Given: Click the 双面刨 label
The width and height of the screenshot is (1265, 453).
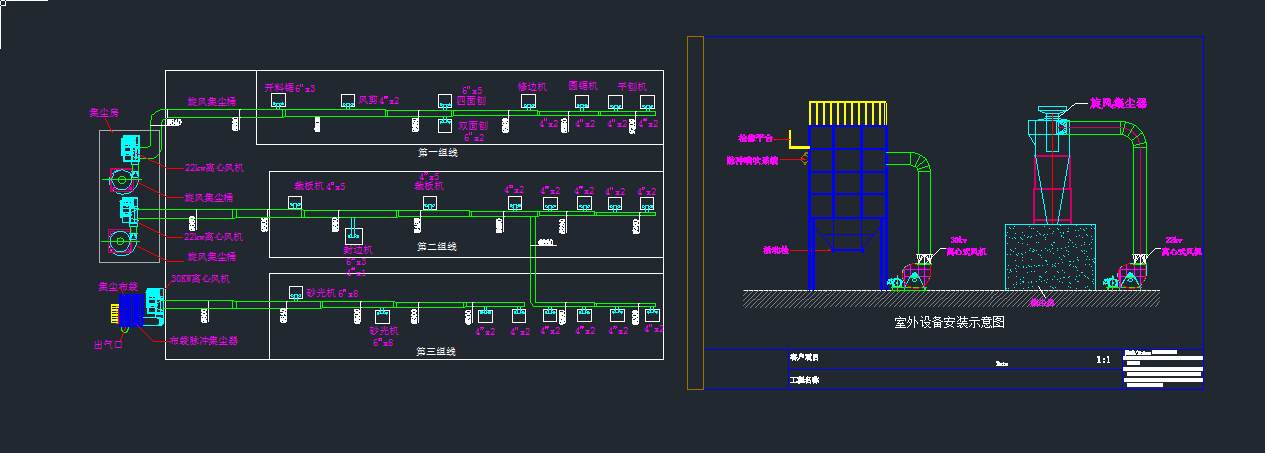Looking at the screenshot, I should click(x=472, y=126).
